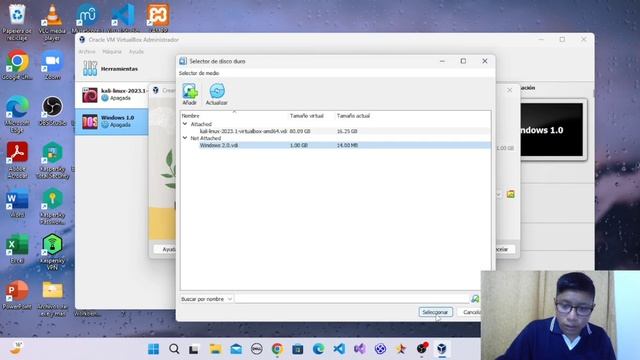Click the folder browse icon in wizard dialog
The image size is (640, 360).
pos(511,194)
